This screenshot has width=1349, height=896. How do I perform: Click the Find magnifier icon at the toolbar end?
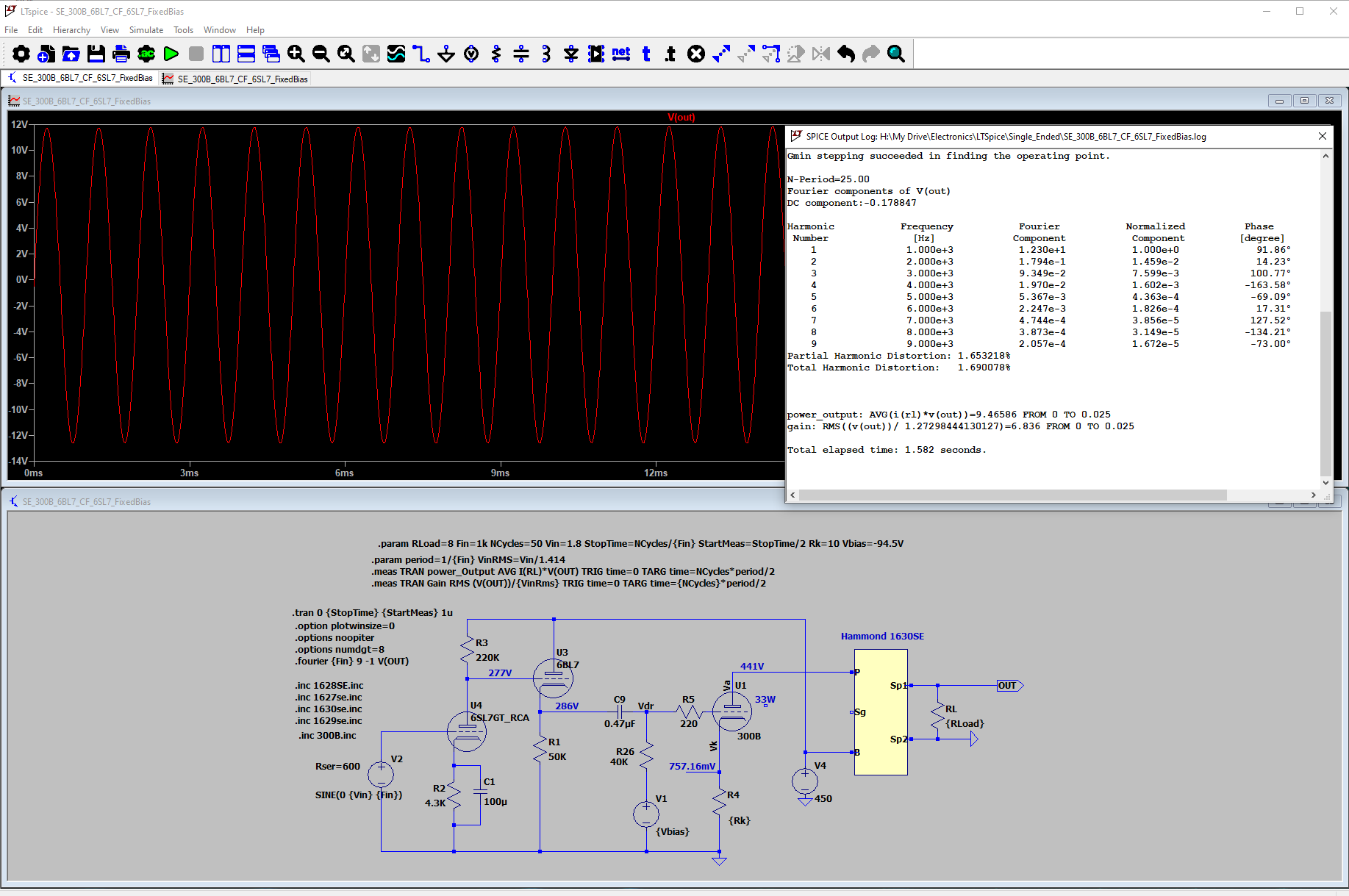click(x=896, y=54)
